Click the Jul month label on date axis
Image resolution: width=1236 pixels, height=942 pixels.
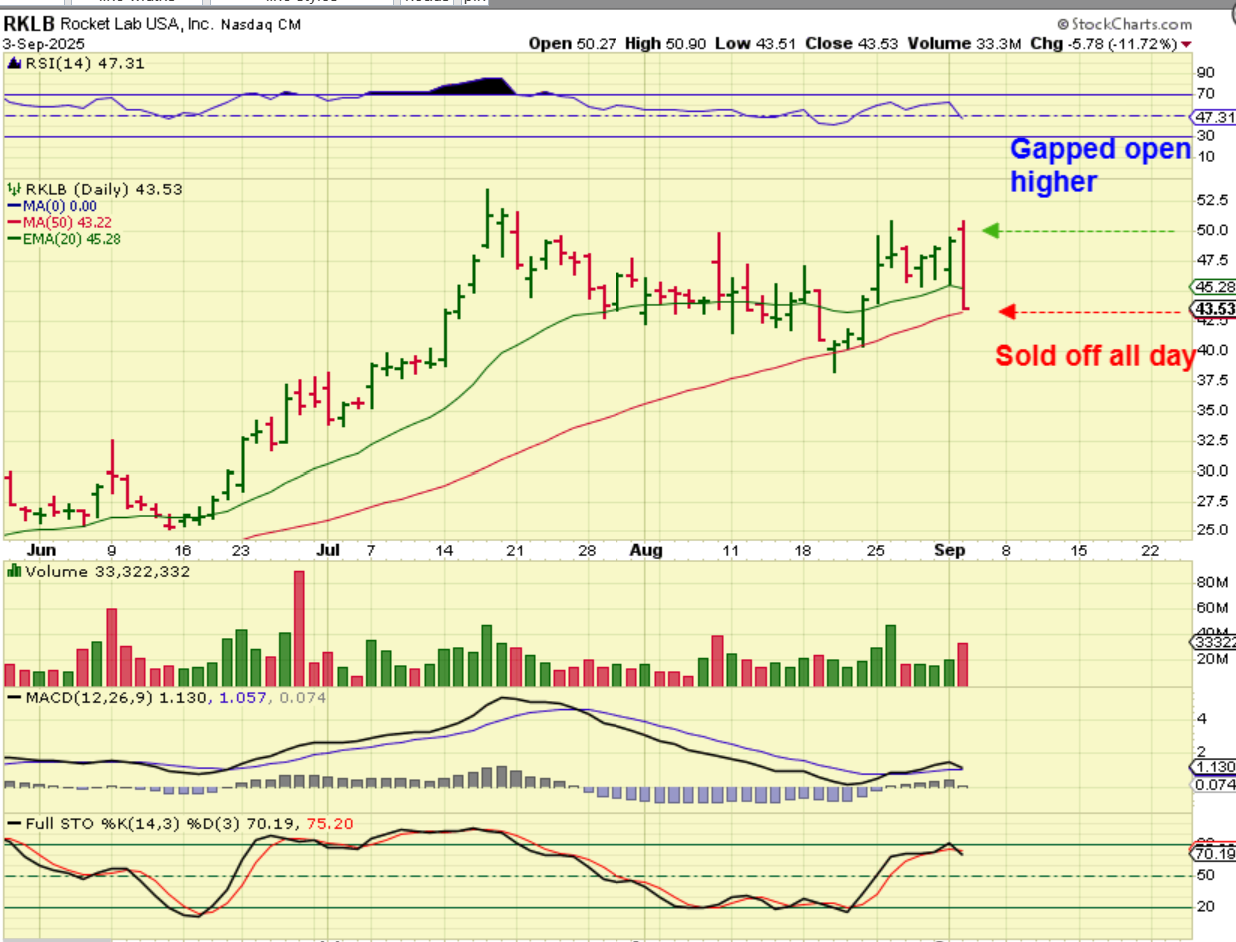pyautogui.click(x=326, y=550)
